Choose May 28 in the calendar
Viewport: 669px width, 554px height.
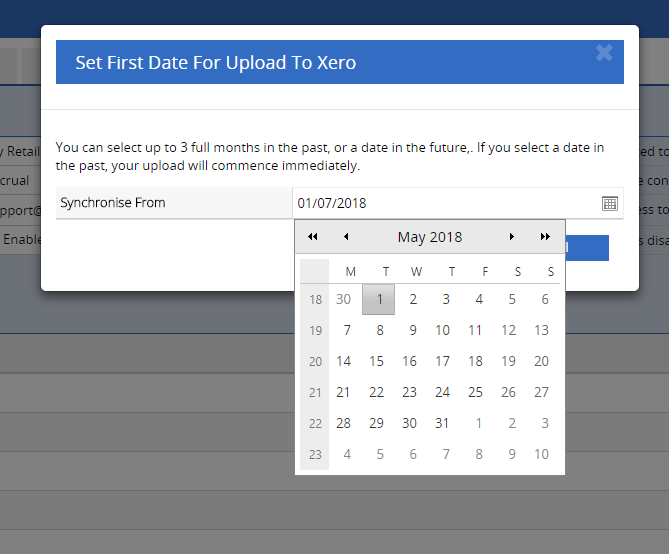click(345, 423)
